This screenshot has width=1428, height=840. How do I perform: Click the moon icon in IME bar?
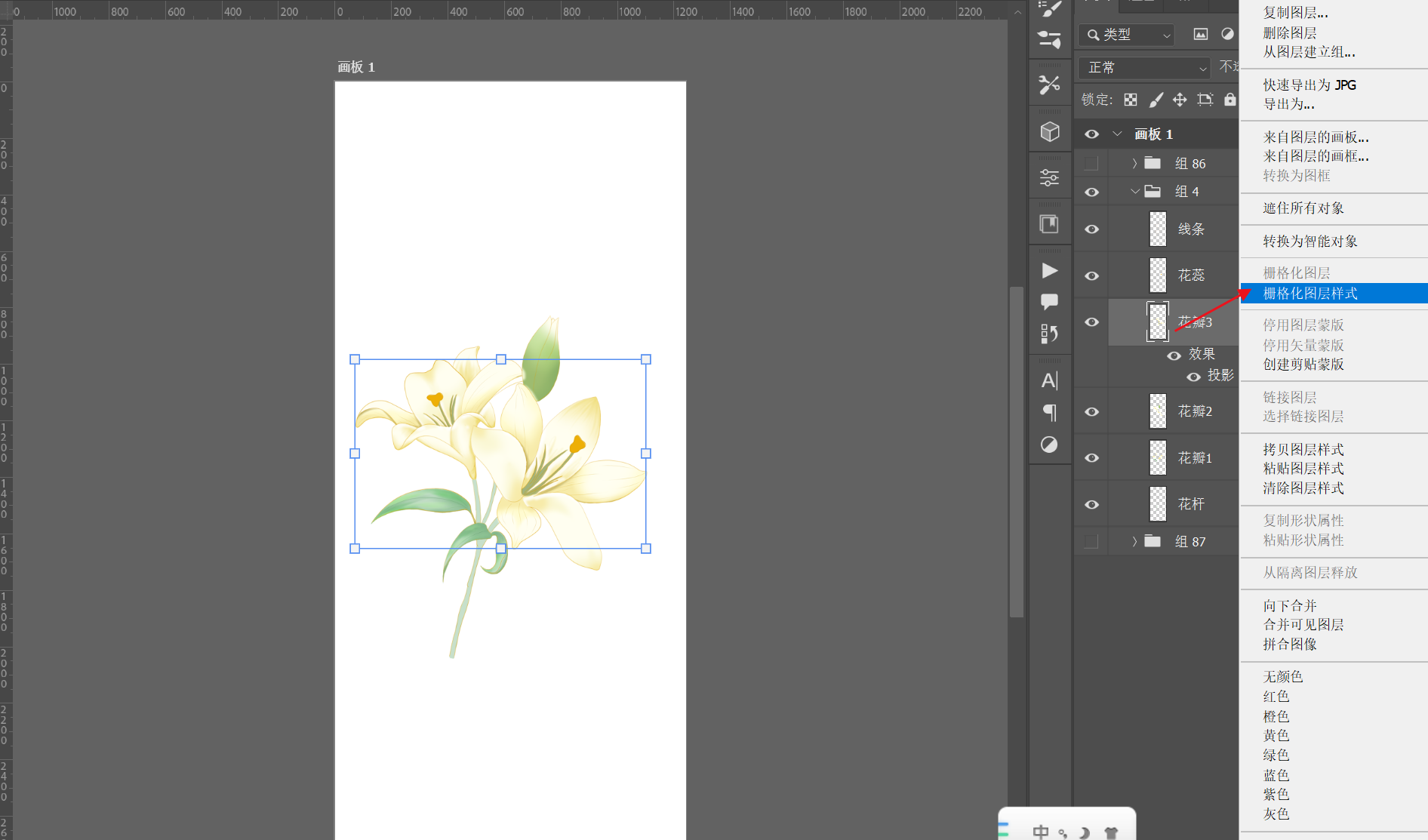point(1085,832)
